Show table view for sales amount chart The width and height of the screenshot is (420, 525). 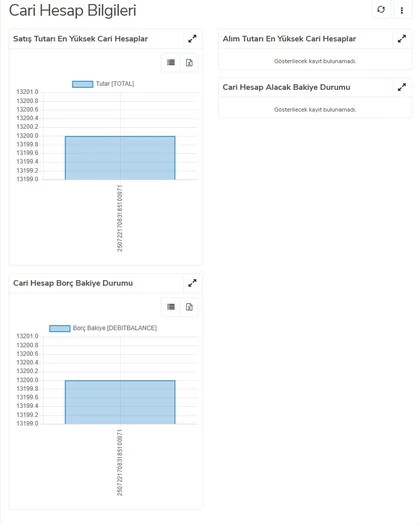point(171,63)
